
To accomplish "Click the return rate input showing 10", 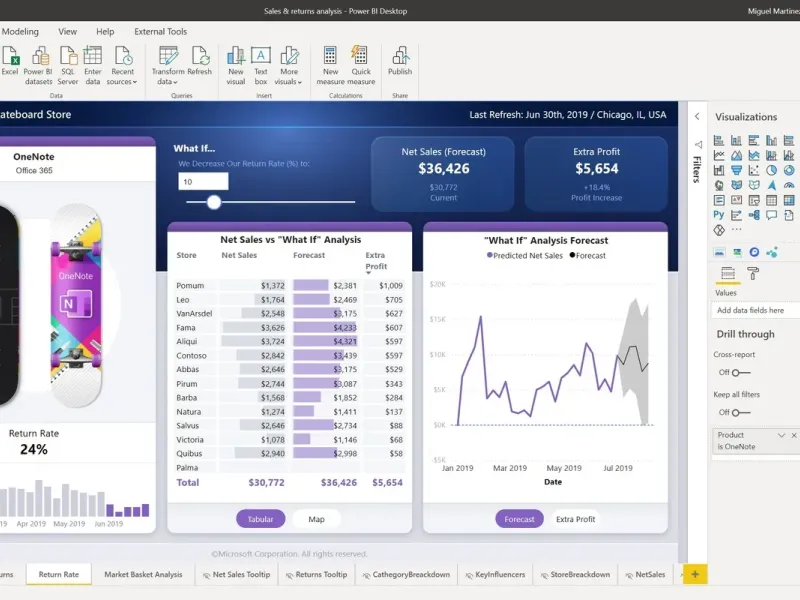I will click(203, 182).
